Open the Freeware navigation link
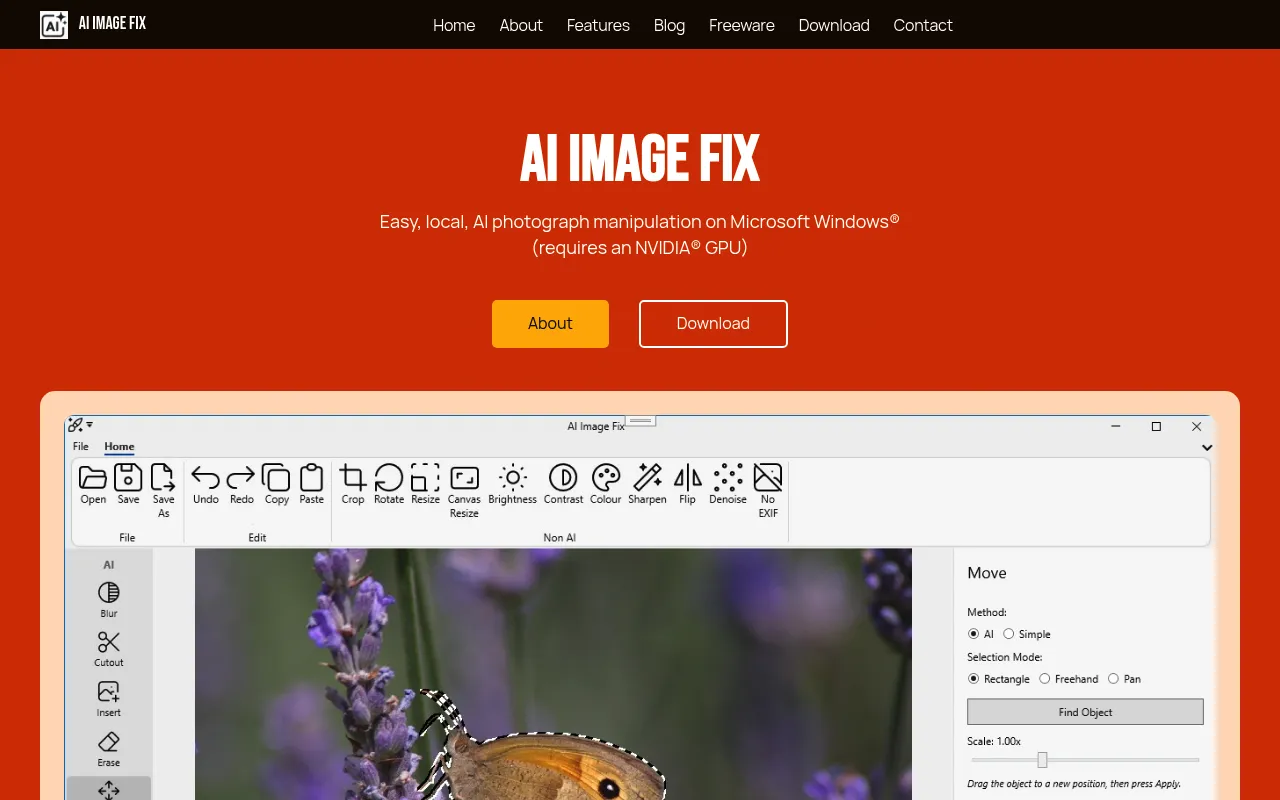Screen dimensions: 1280x800 pos(742,25)
